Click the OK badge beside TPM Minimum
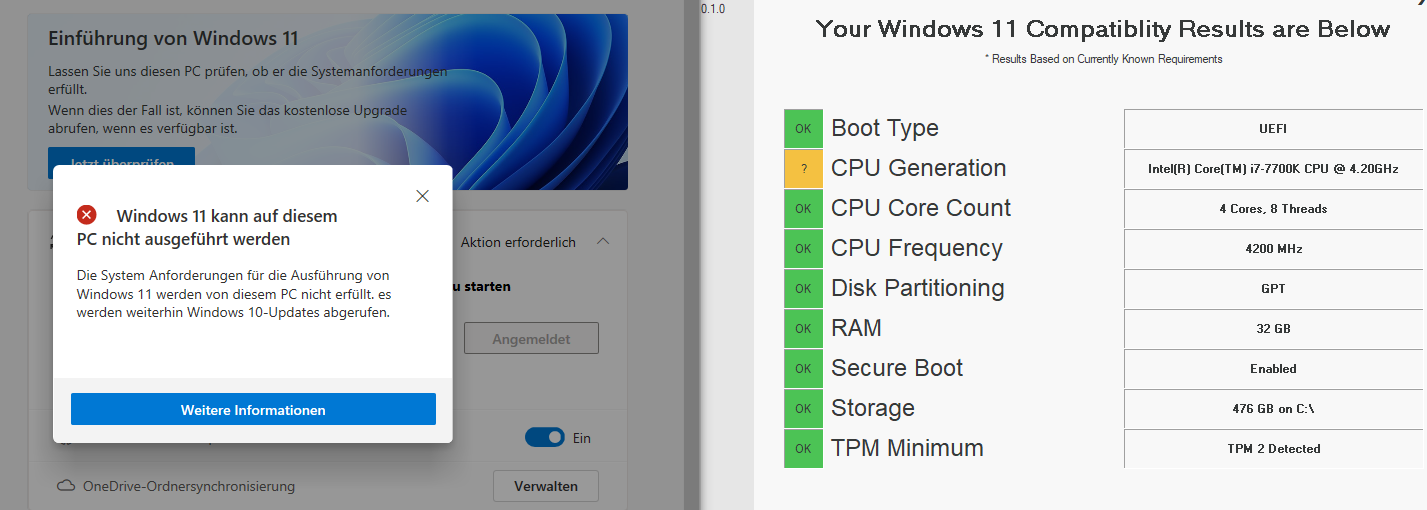This screenshot has height=510, width=1427. [x=803, y=449]
